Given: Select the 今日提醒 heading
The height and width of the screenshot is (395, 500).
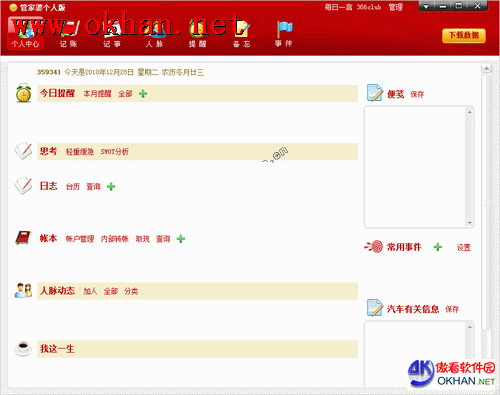Looking at the screenshot, I should click(x=57, y=93).
